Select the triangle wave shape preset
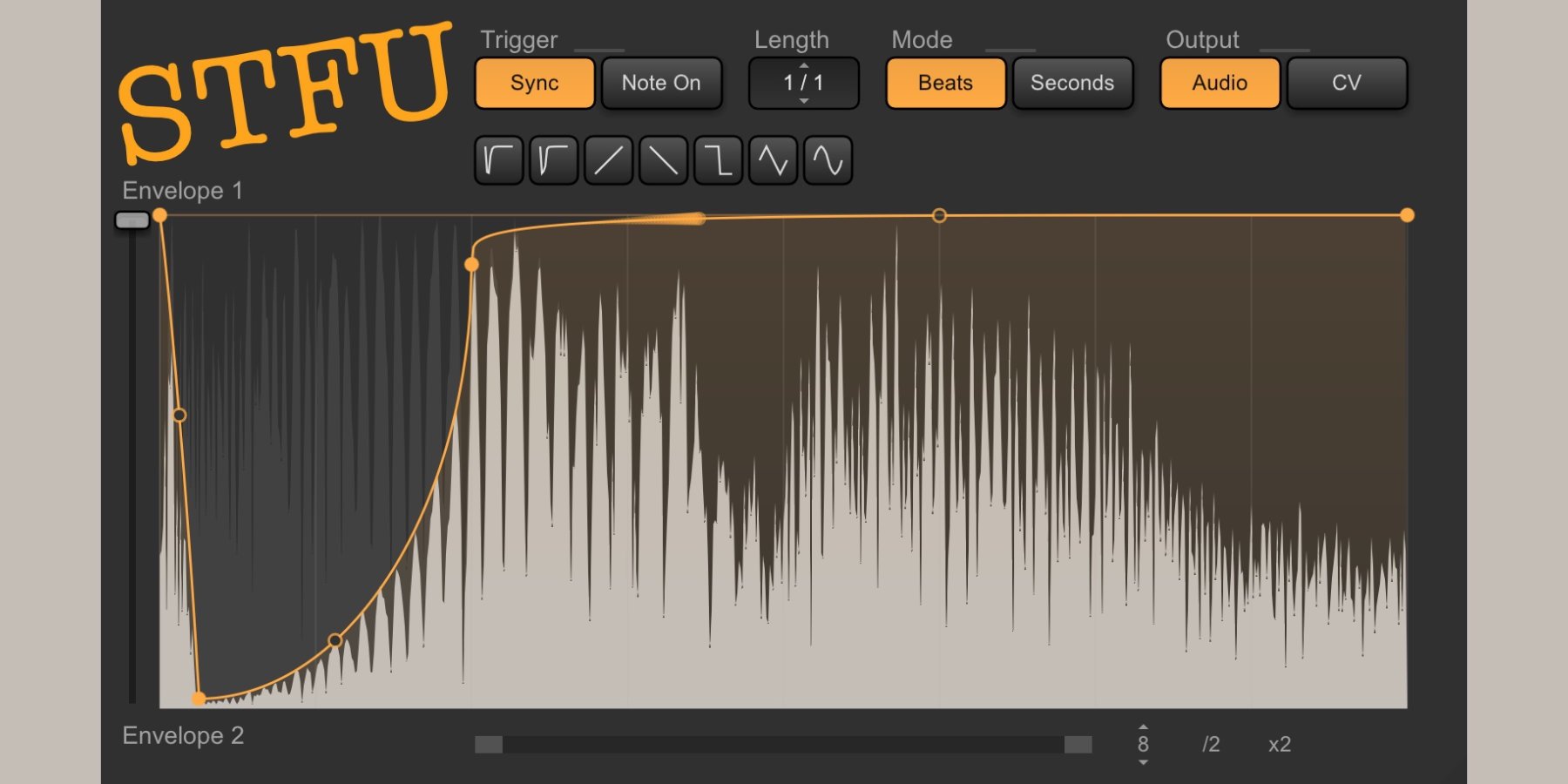1568x784 pixels. tap(773, 160)
